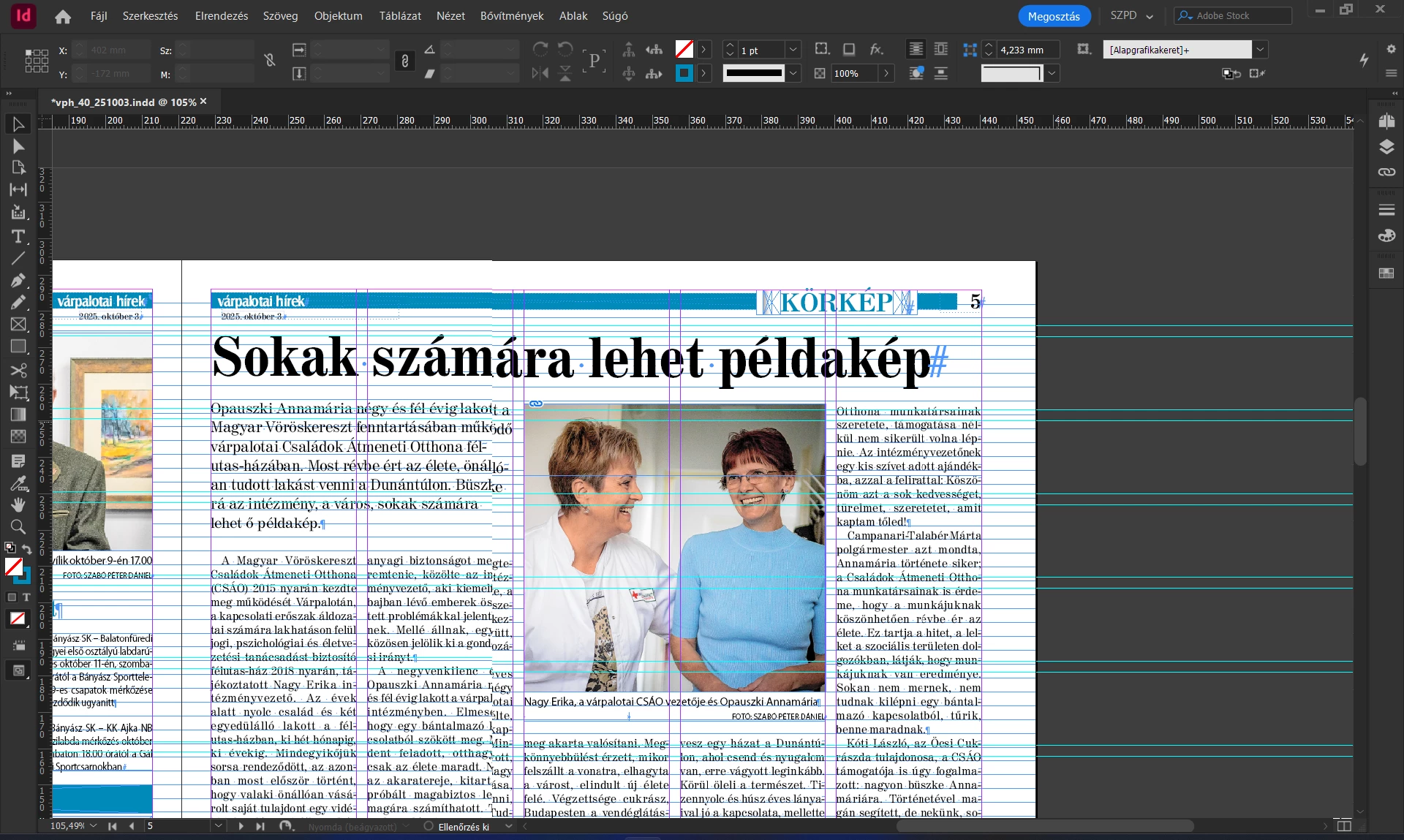The image size is (1404, 840).
Task: Click the fill color swatch in toolbox
Action: point(13,567)
